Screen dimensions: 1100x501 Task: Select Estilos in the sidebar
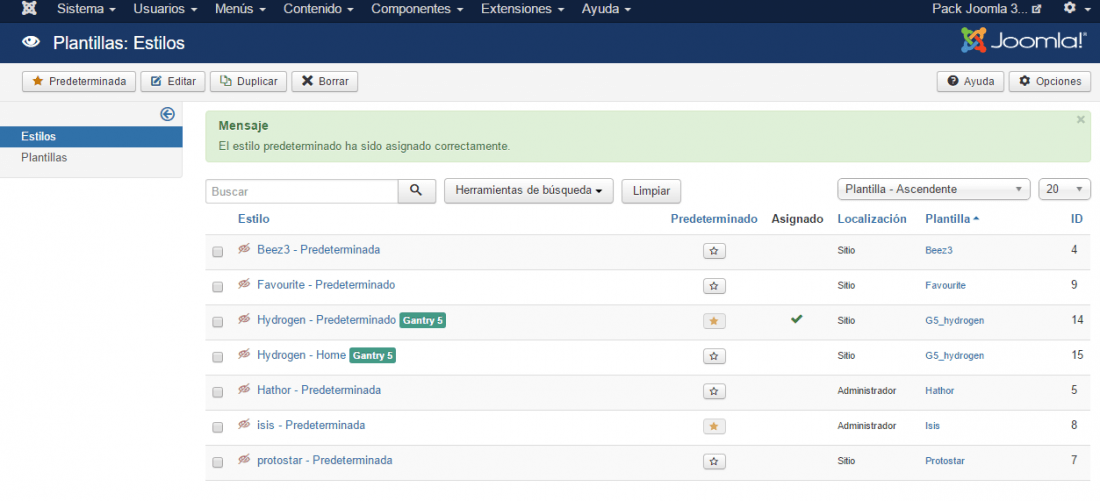[91, 136]
